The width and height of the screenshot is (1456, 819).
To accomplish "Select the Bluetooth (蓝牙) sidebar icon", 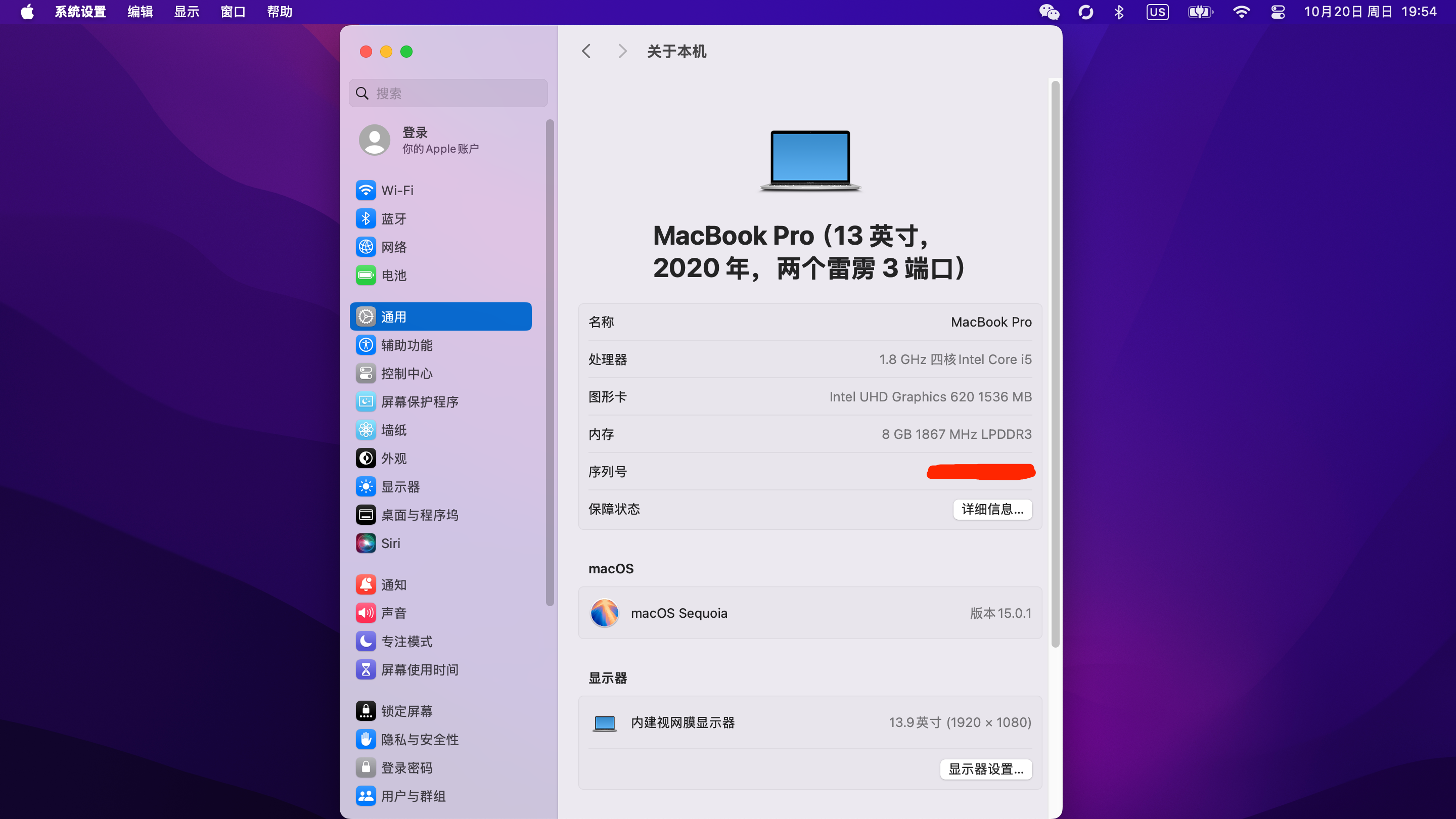I will click(x=366, y=219).
